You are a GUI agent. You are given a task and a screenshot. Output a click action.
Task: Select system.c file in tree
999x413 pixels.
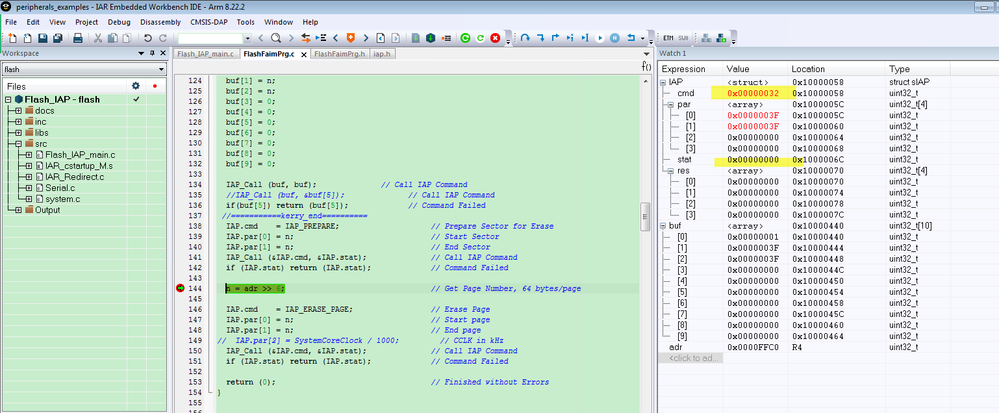click(x=63, y=199)
